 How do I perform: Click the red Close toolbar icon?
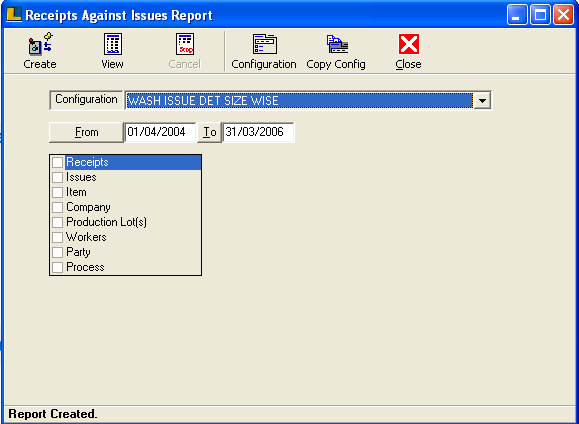pyautogui.click(x=409, y=44)
